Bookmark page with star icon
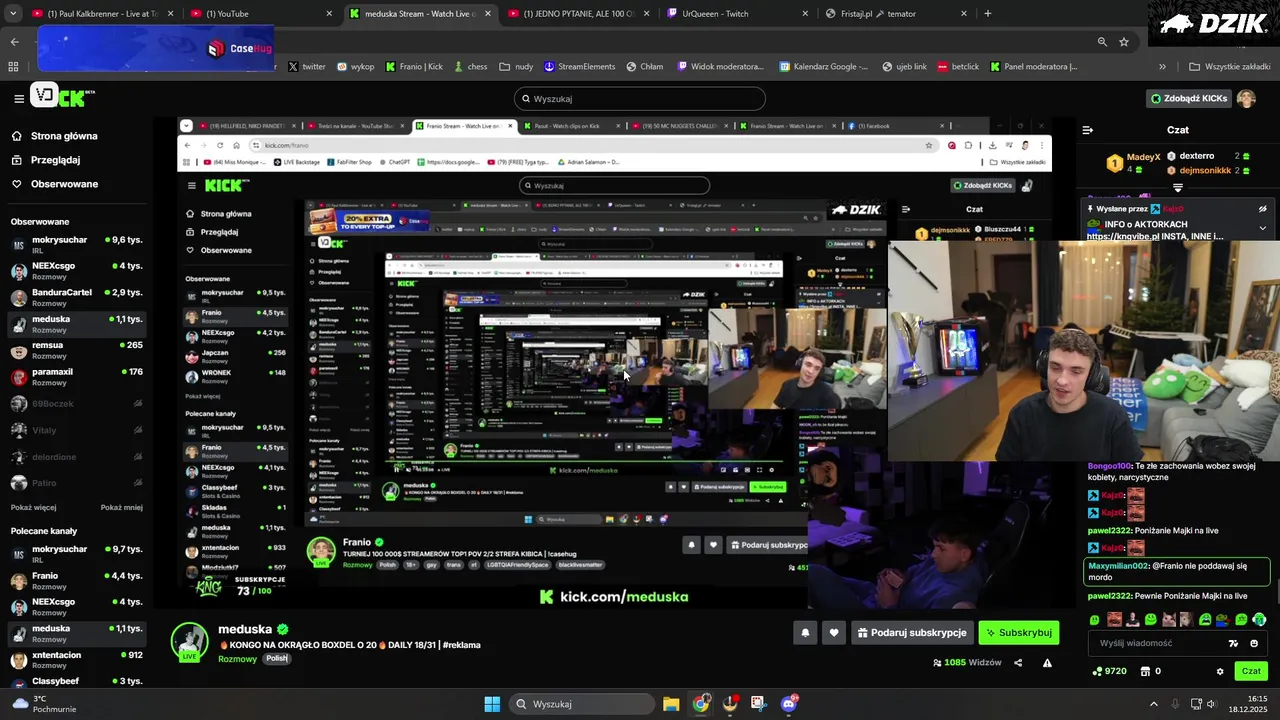 tap(1124, 42)
